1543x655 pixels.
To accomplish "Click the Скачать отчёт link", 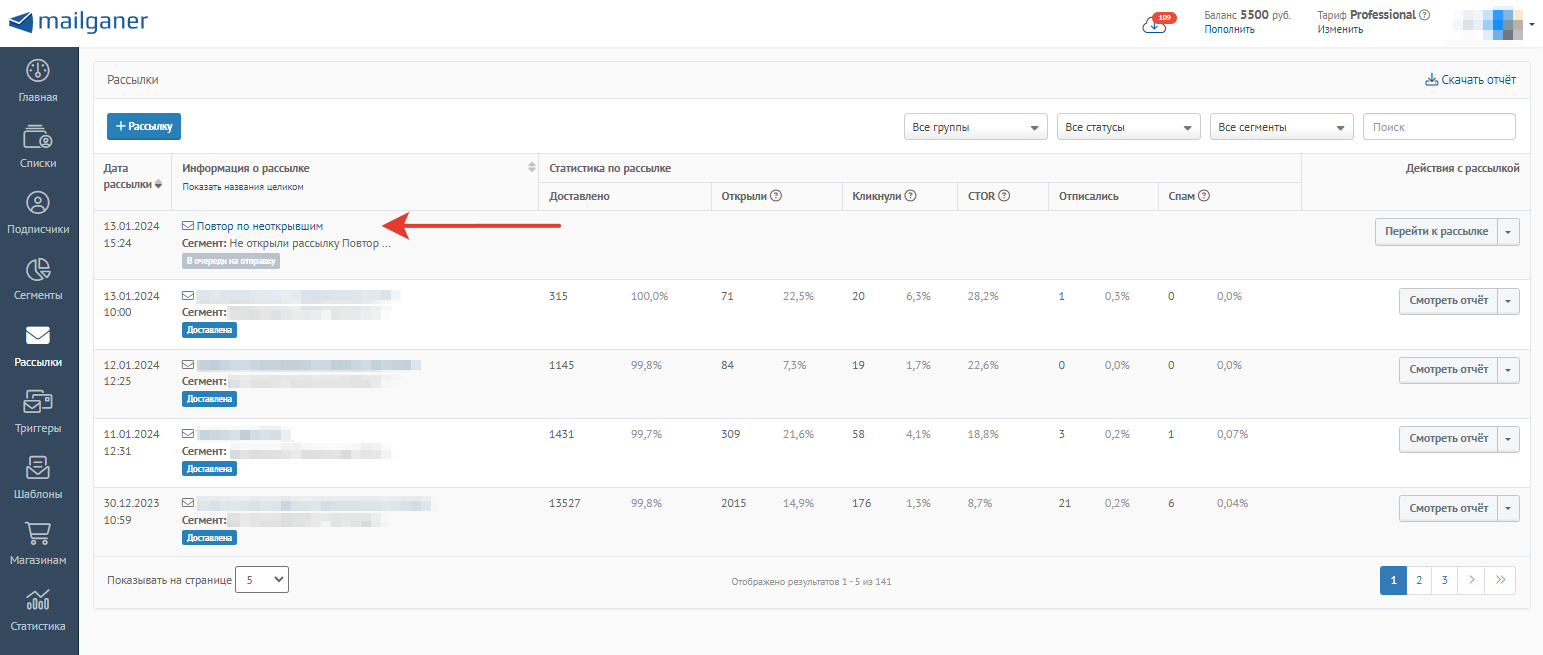I will (1470, 80).
